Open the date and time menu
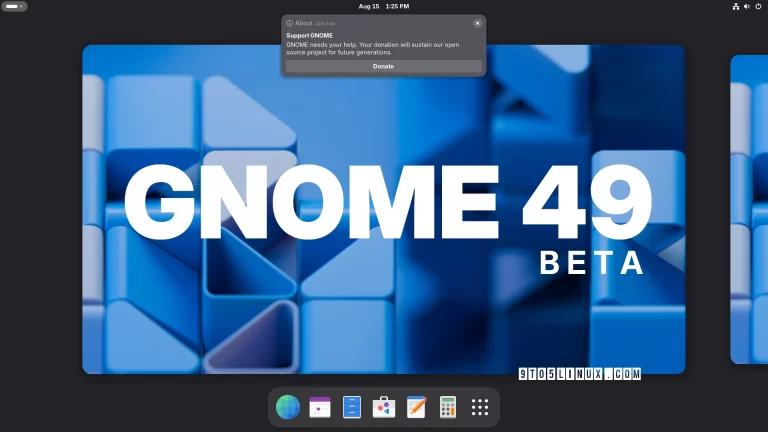 click(383, 6)
